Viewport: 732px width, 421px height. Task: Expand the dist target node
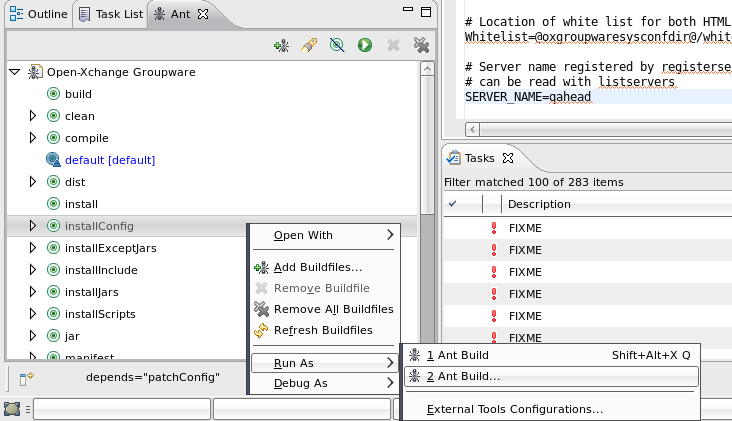pyautogui.click(x=32, y=182)
